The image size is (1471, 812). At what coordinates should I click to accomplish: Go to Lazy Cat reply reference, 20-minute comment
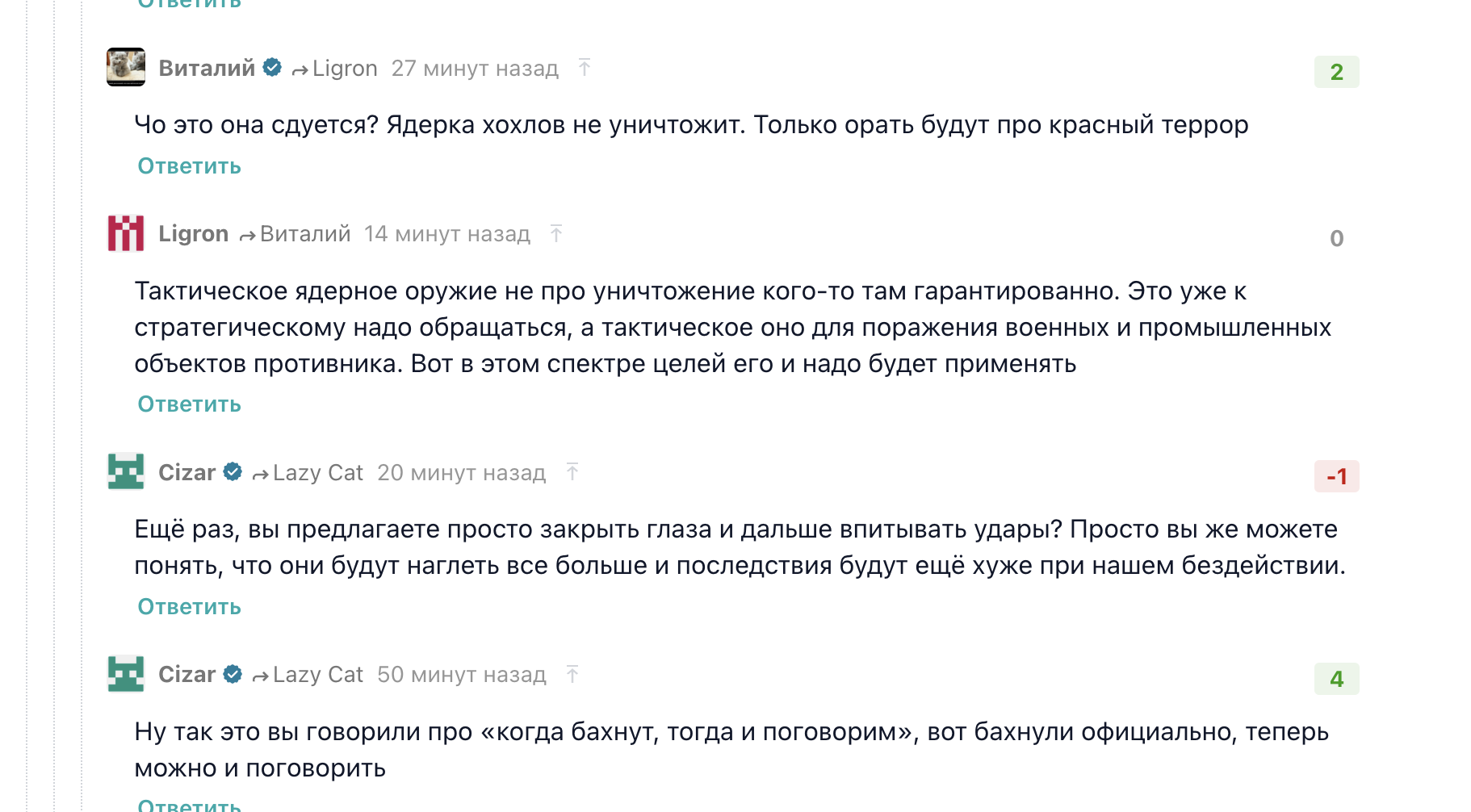click(x=317, y=473)
